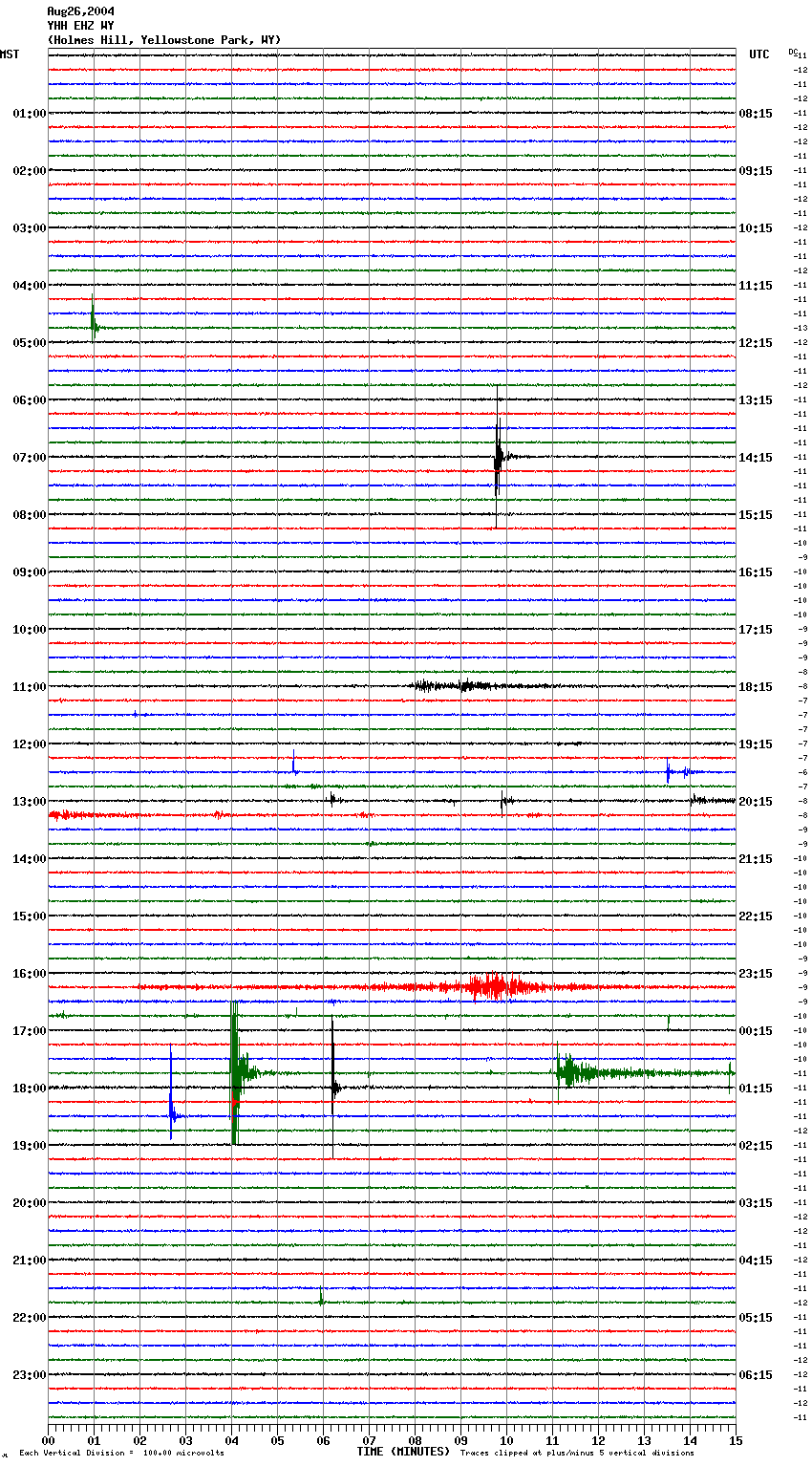Viewport: 812px width, 1466px height.
Task: Select minute tick label "12" on bottom axis
Action: 598,1440
